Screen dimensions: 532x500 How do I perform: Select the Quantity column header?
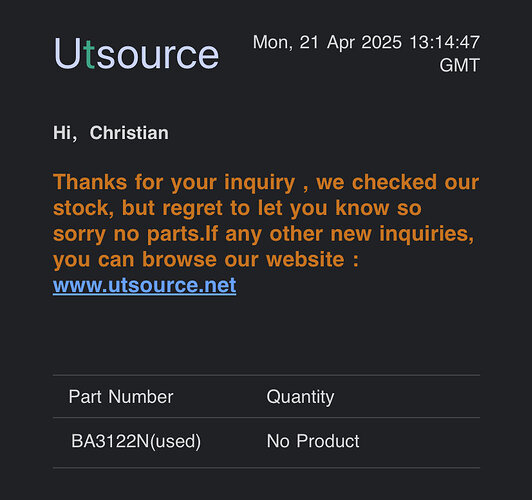(x=300, y=397)
